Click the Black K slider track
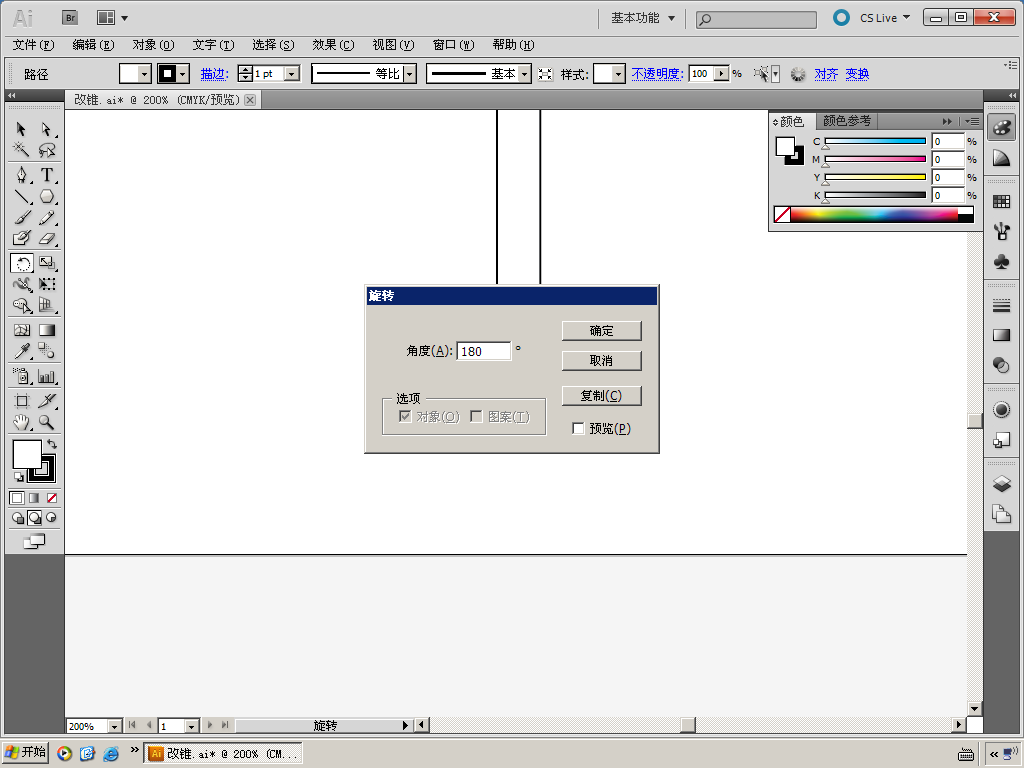The height and width of the screenshot is (768, 1024). coord(875,195)
